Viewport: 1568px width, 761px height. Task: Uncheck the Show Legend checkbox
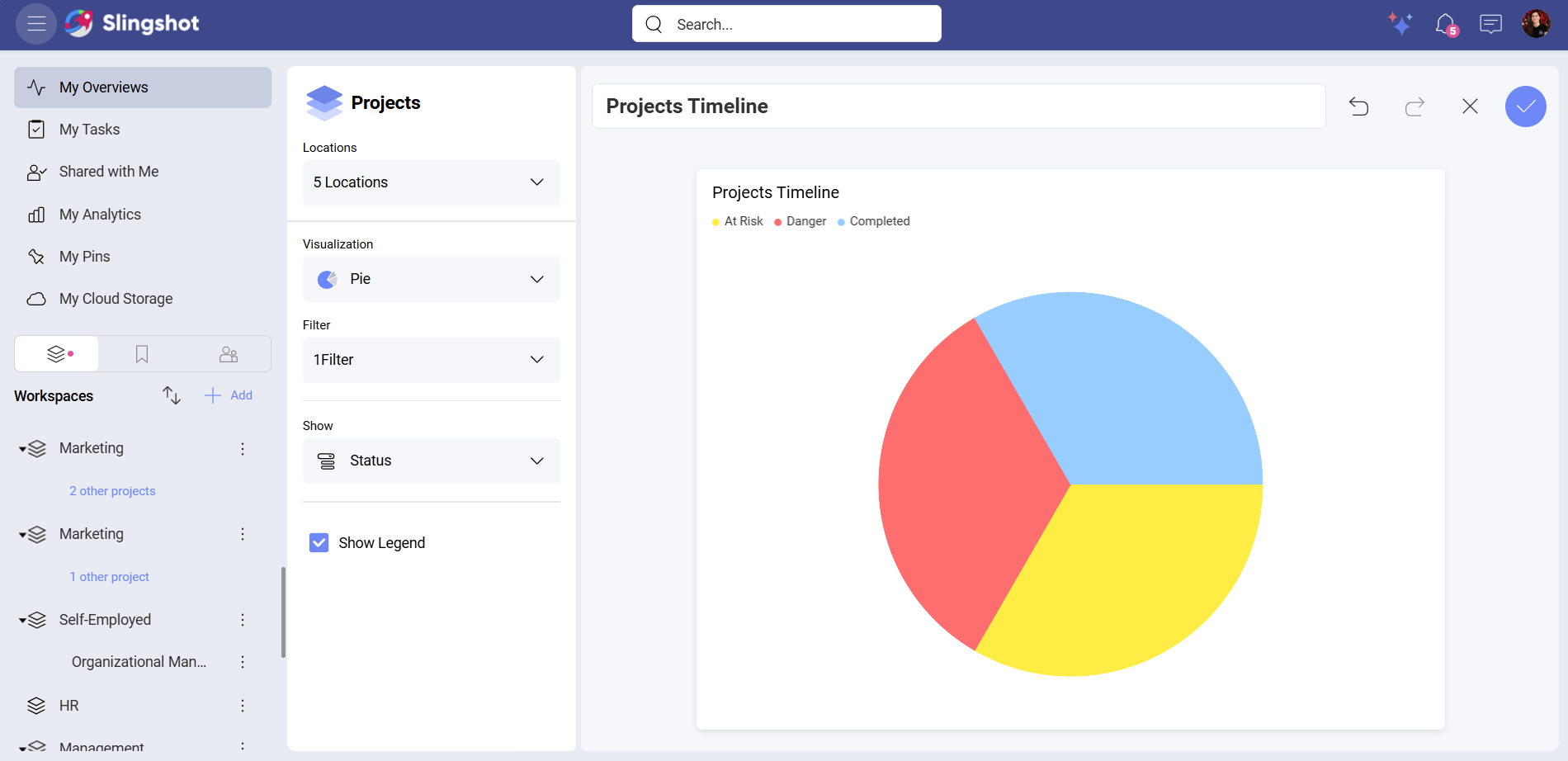click(x=319, y=542)
